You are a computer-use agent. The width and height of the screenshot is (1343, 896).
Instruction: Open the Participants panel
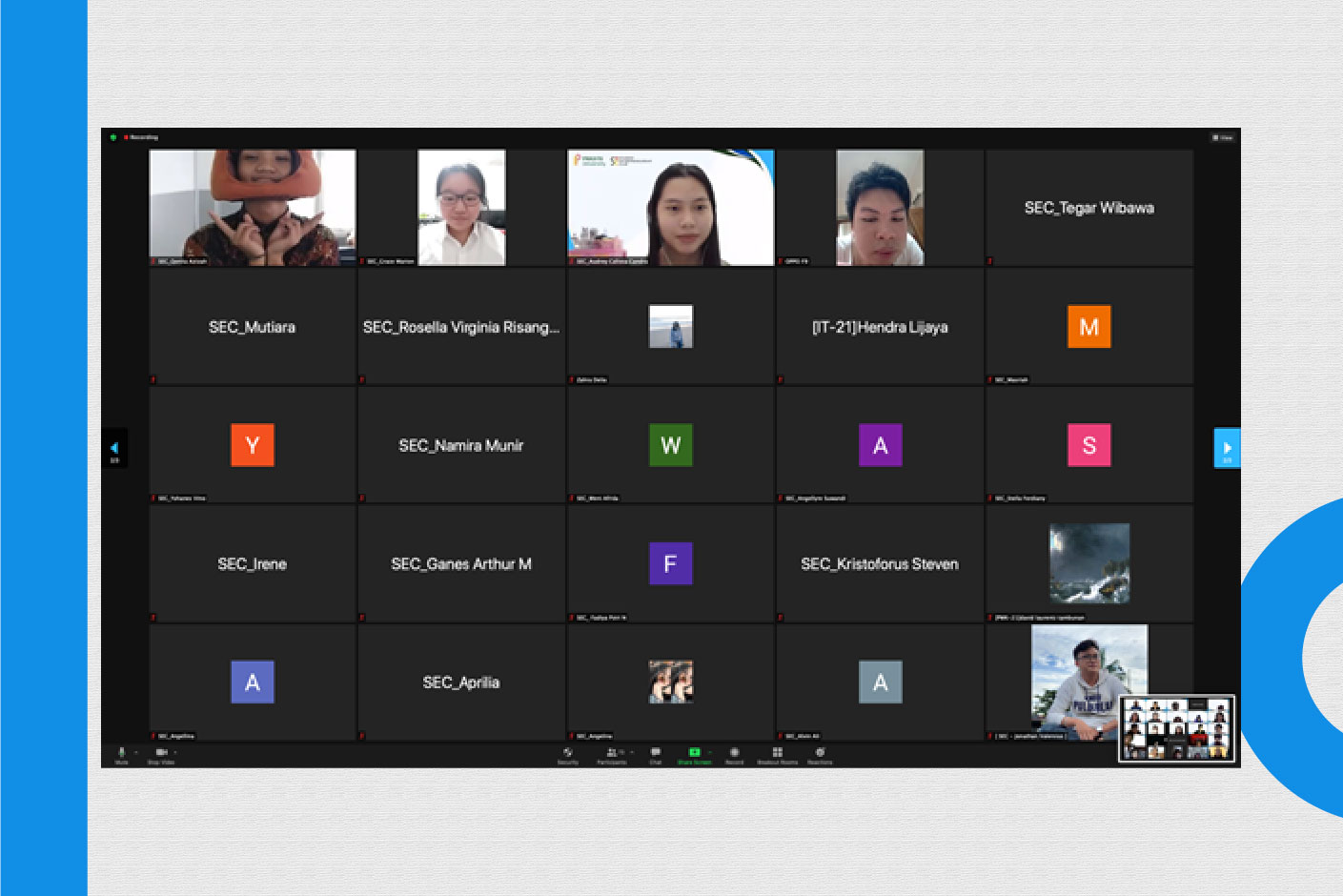[x=611, y=754]
